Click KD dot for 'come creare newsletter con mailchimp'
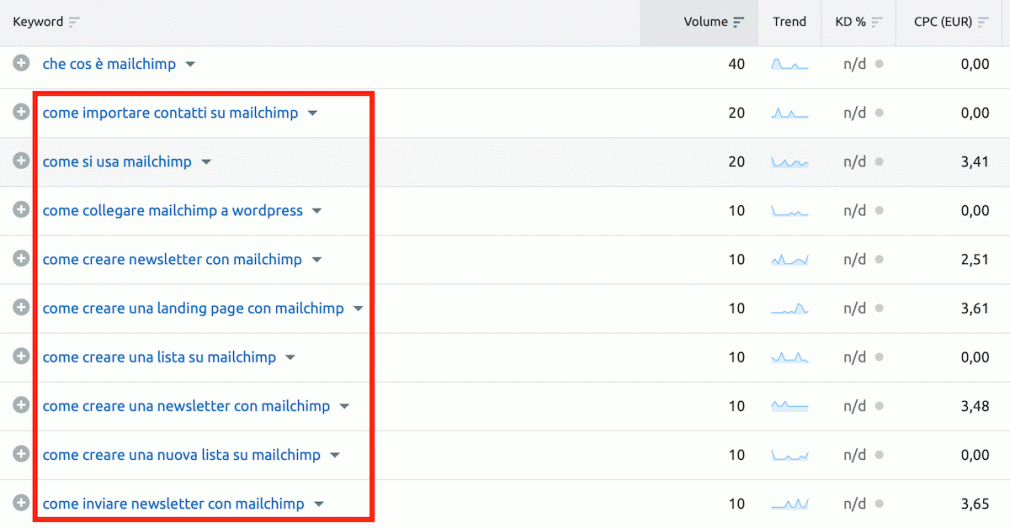 coord(879,259)
